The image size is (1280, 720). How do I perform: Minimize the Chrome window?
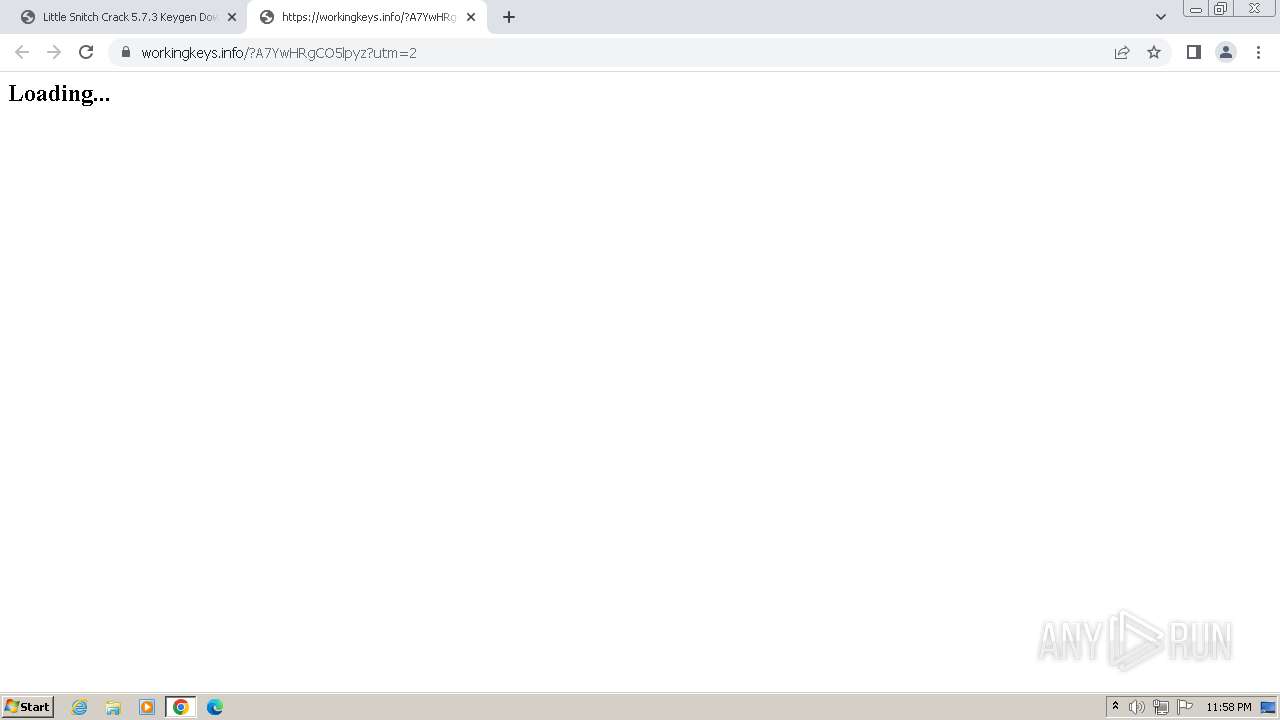click(x=1196, y=9)
